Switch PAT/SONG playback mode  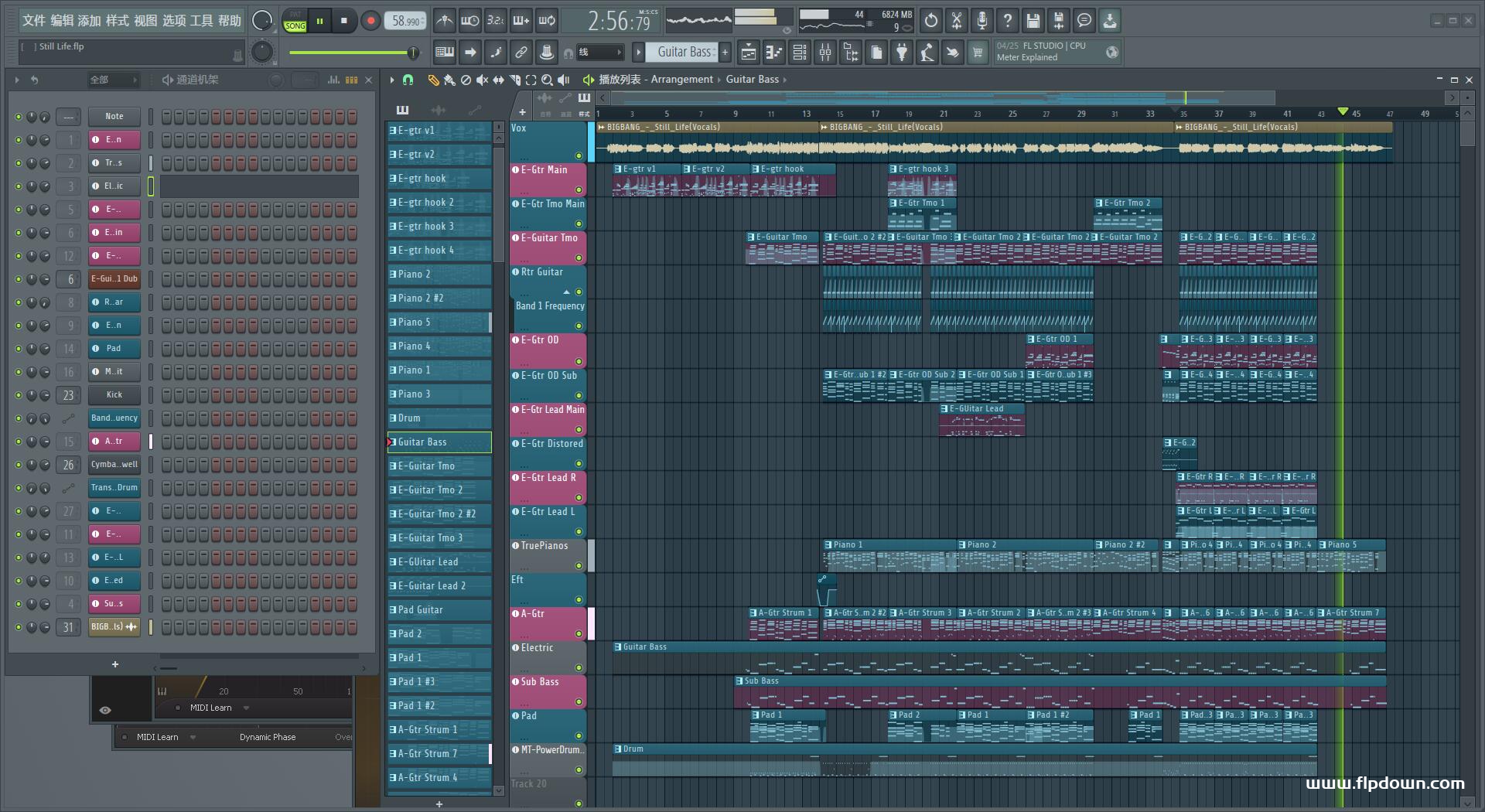(295, 21)
